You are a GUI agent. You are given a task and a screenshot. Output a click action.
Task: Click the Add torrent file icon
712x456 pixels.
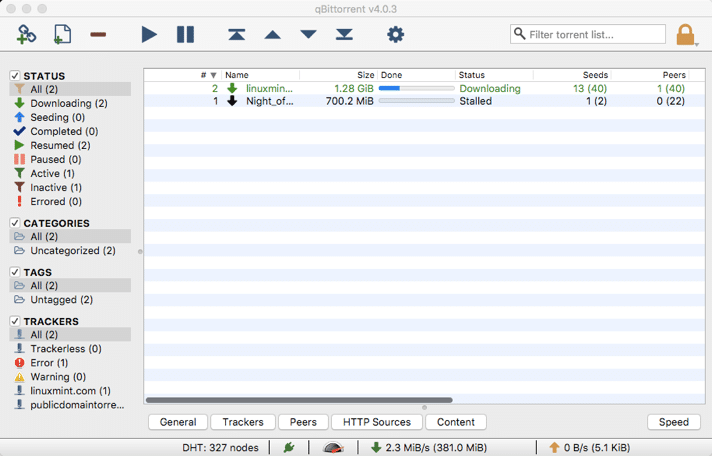point(62,35)
